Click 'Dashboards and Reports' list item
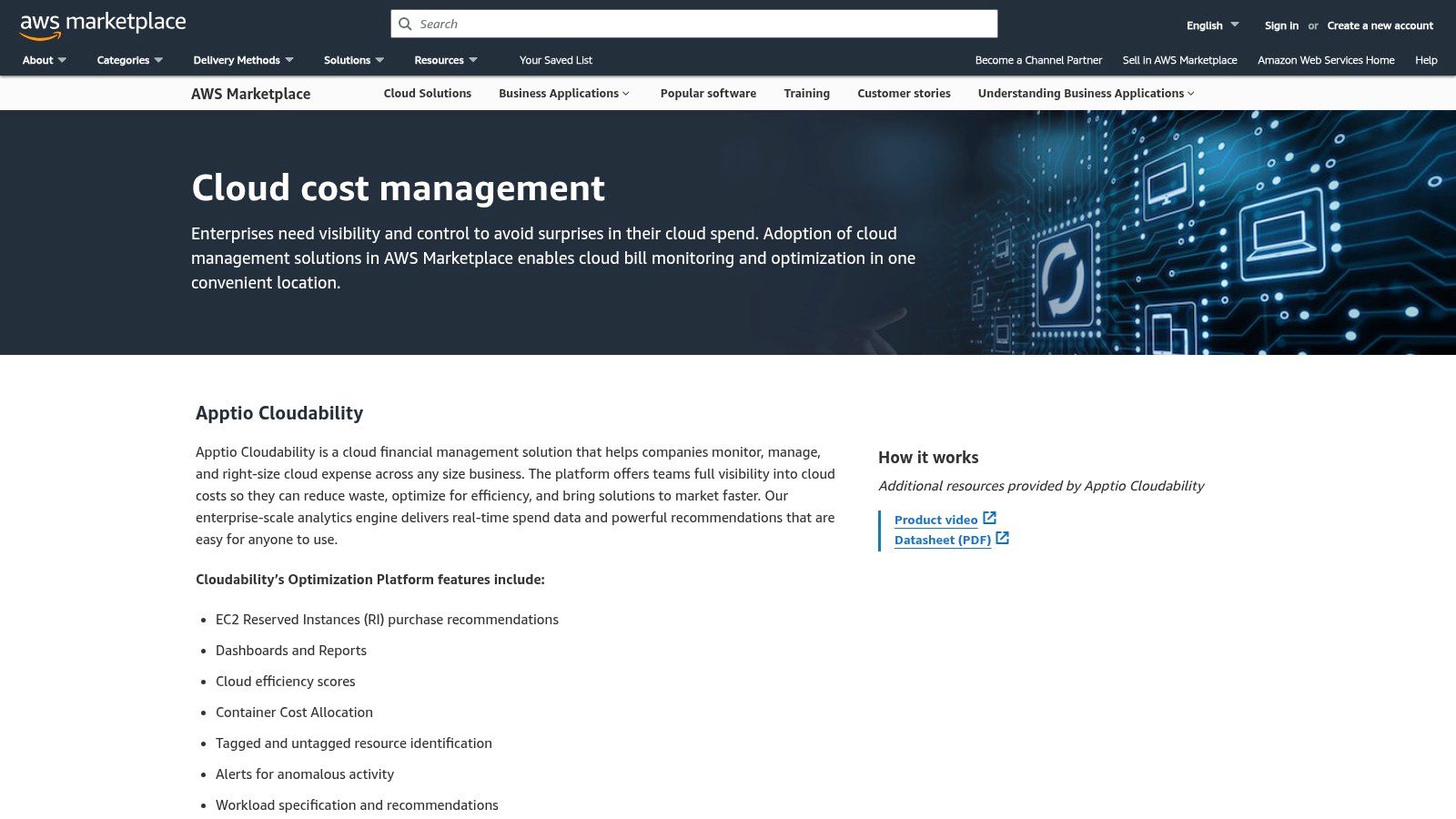The image size is (1456, 819). coord(291,651)
